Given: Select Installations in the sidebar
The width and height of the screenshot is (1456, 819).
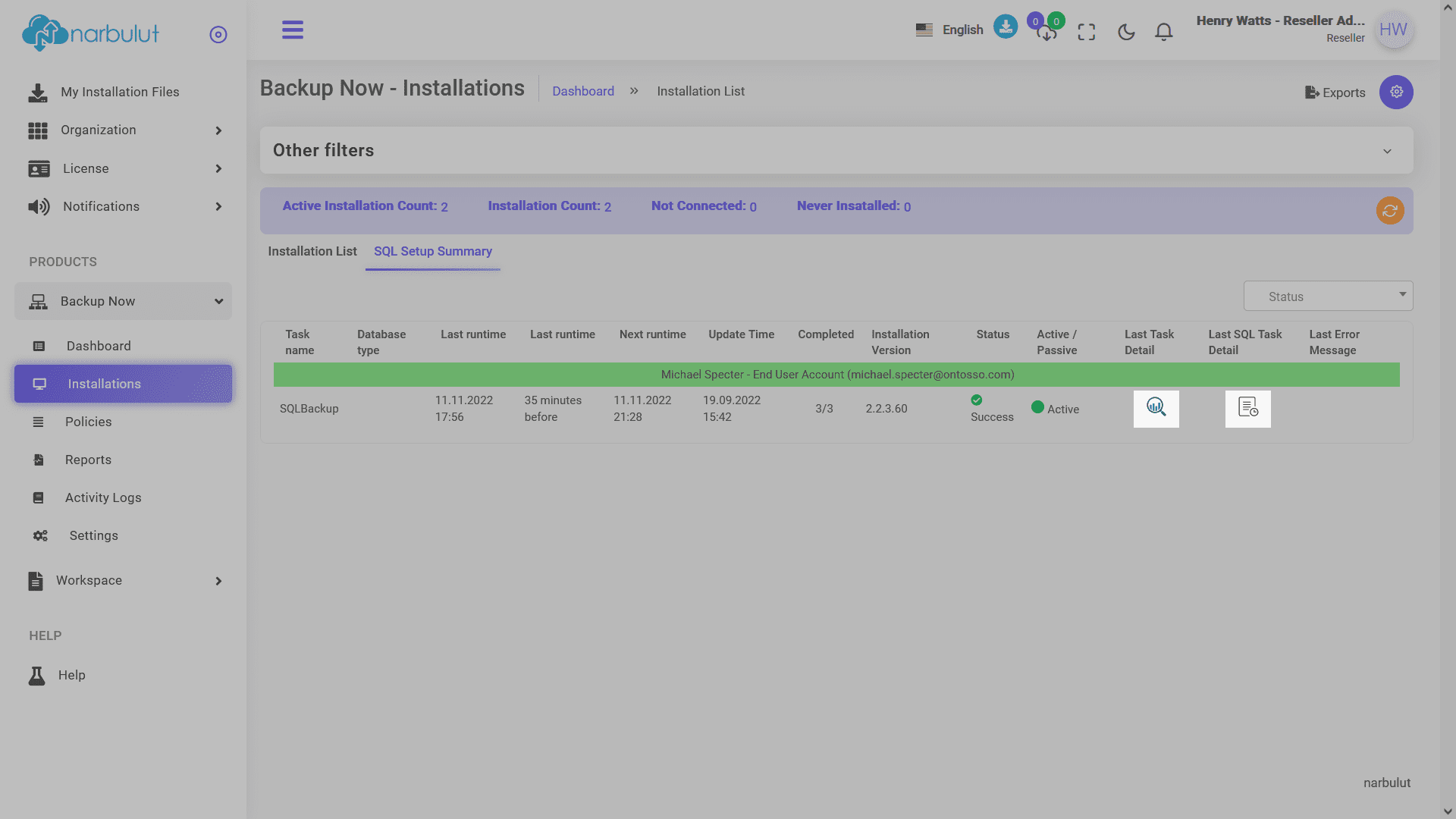Looking at the screenshot, I should [x=123, y=384].
